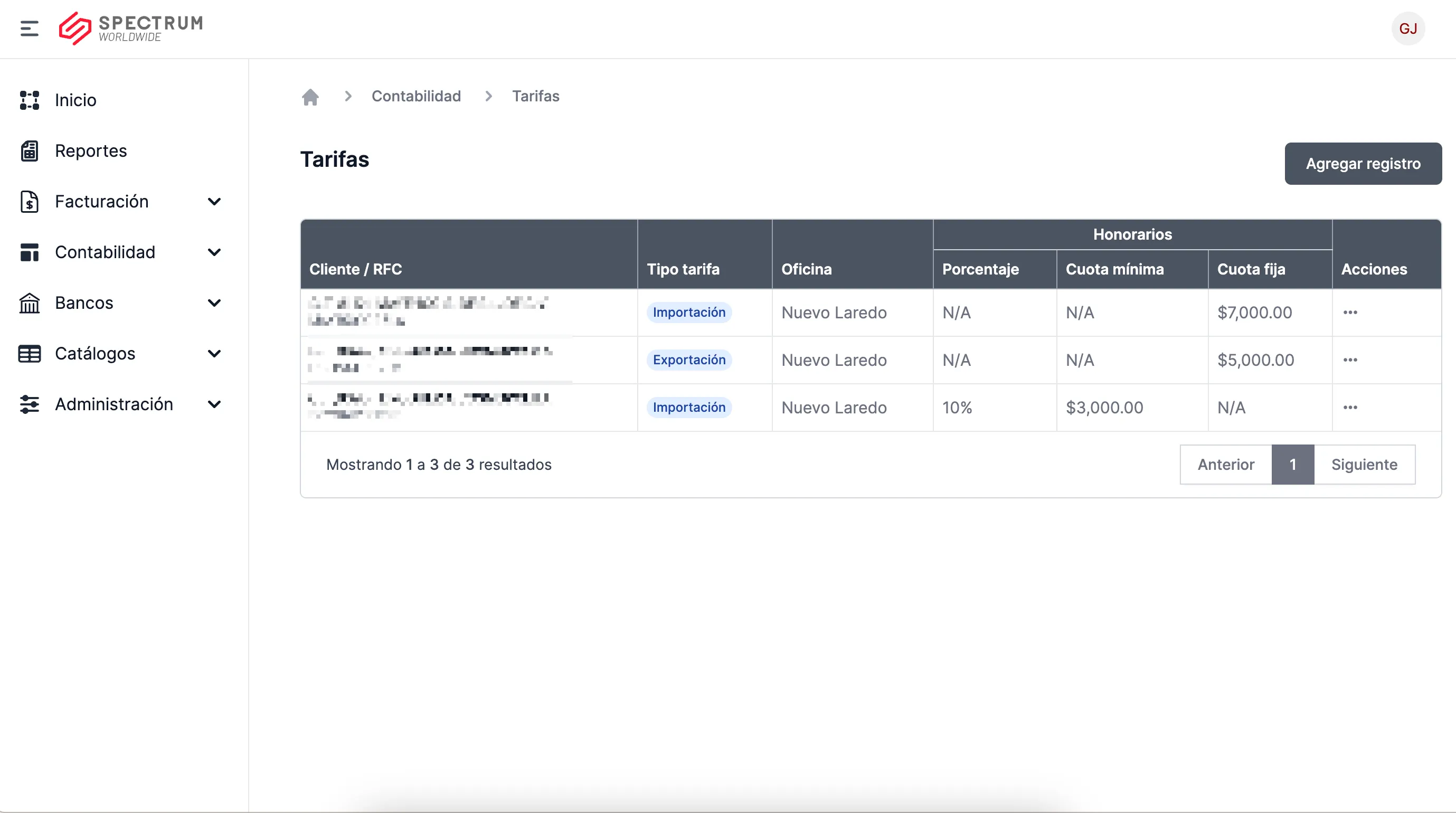The width and height of the screenshot is (1456, 813).
Task: Click Importación badge in first row
Action: click(x=689, y=313)
